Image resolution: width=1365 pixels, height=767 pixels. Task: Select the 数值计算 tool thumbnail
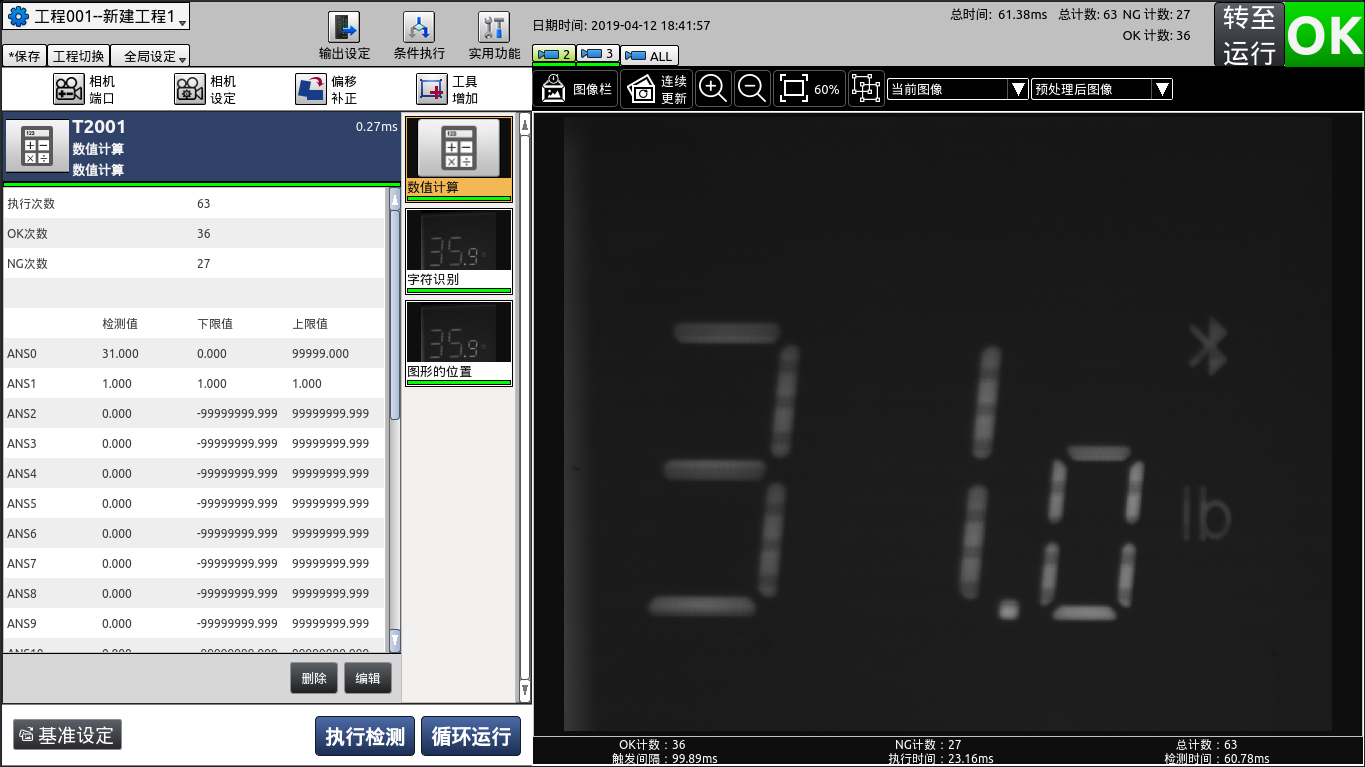[x=459, y=160]
